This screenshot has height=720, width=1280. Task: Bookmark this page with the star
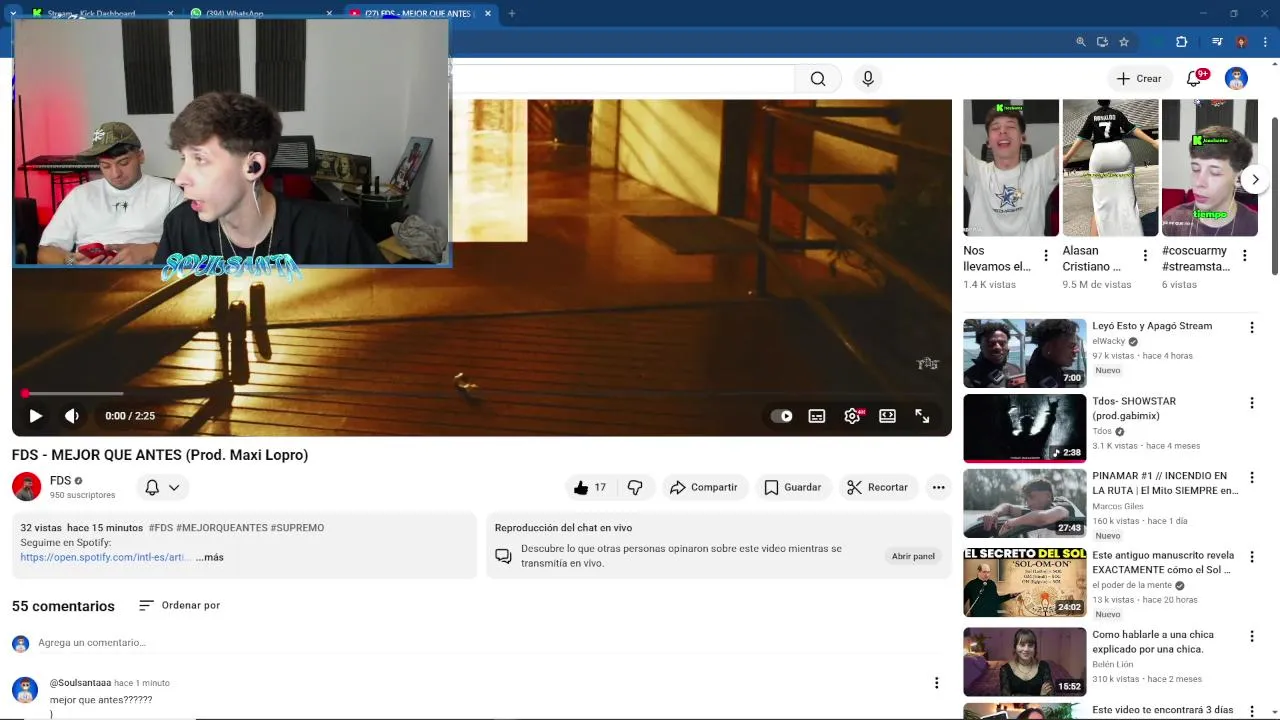click(1124, 42)
